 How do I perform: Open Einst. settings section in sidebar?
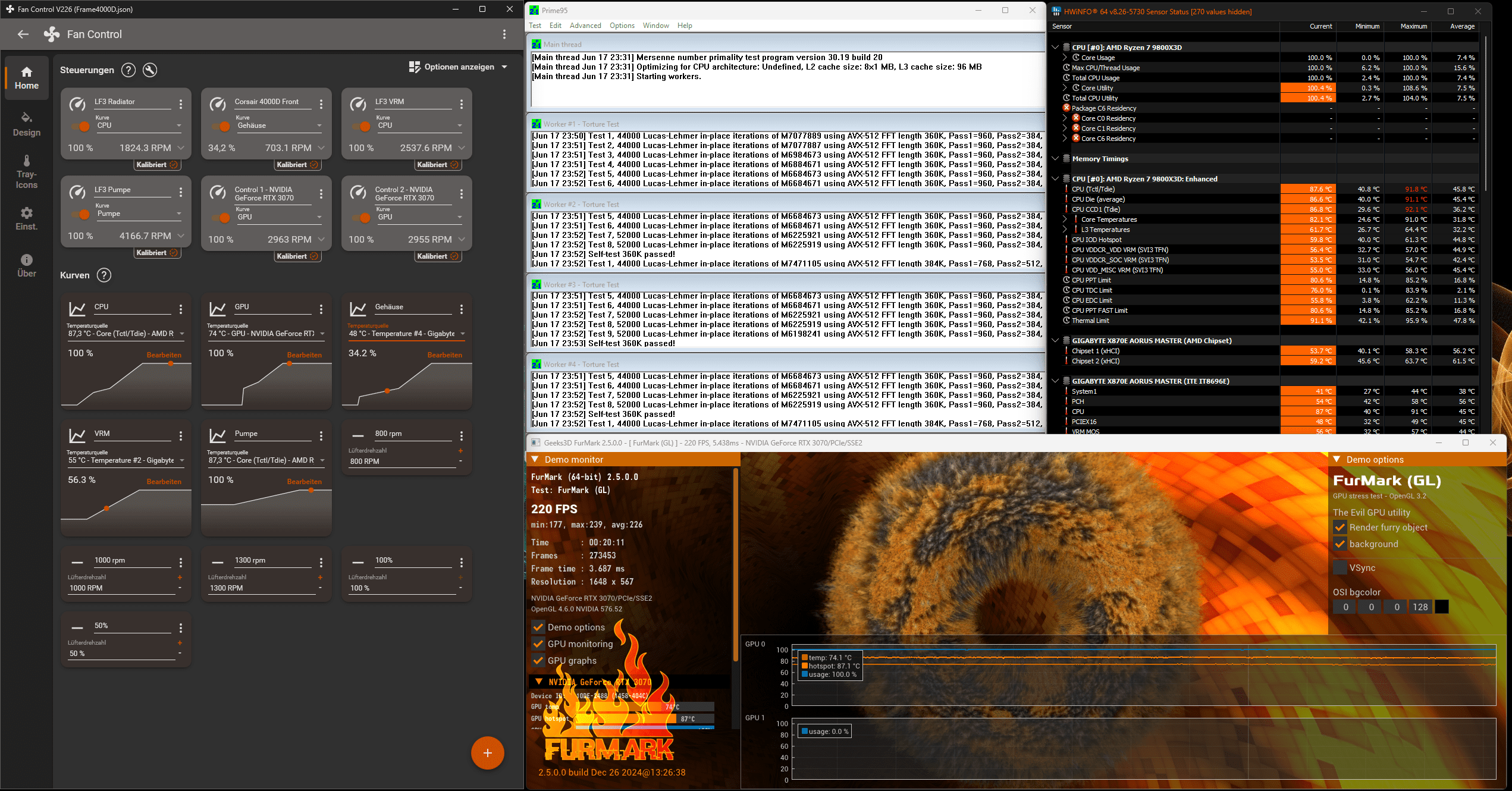pyautogui.click(x=27, y=219)
